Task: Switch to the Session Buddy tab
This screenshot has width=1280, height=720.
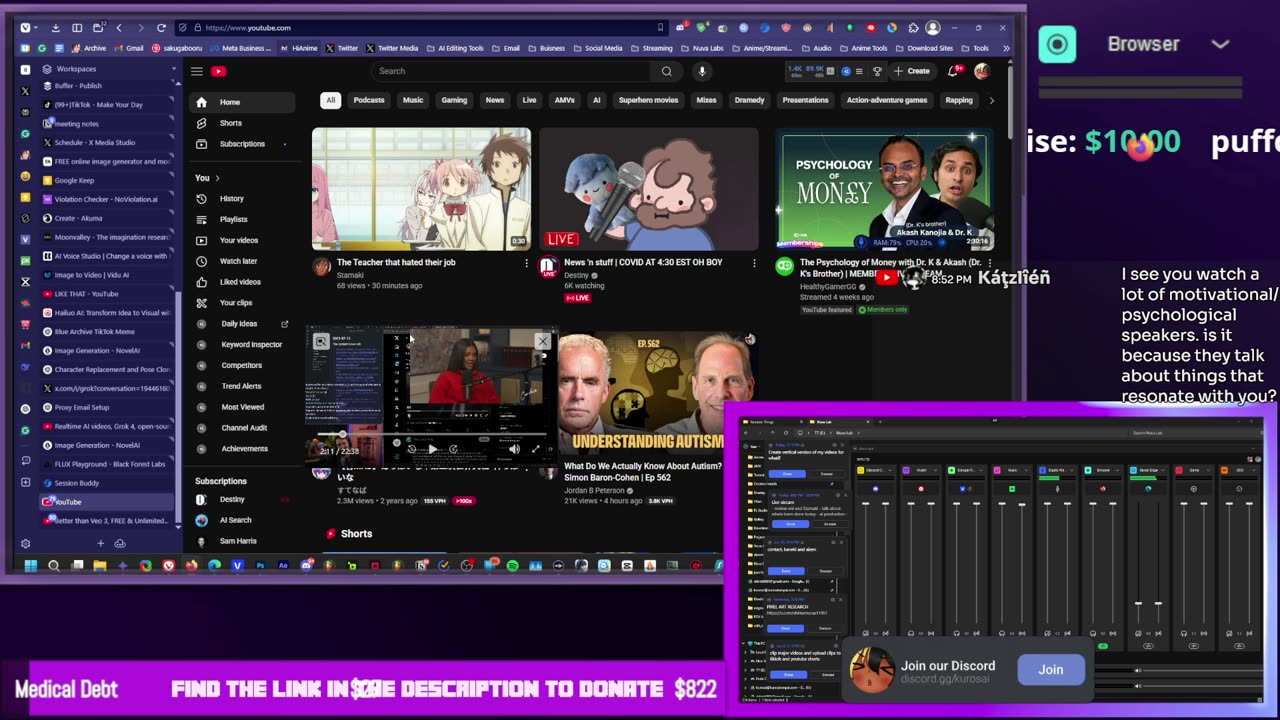Action: coord(109,483)
